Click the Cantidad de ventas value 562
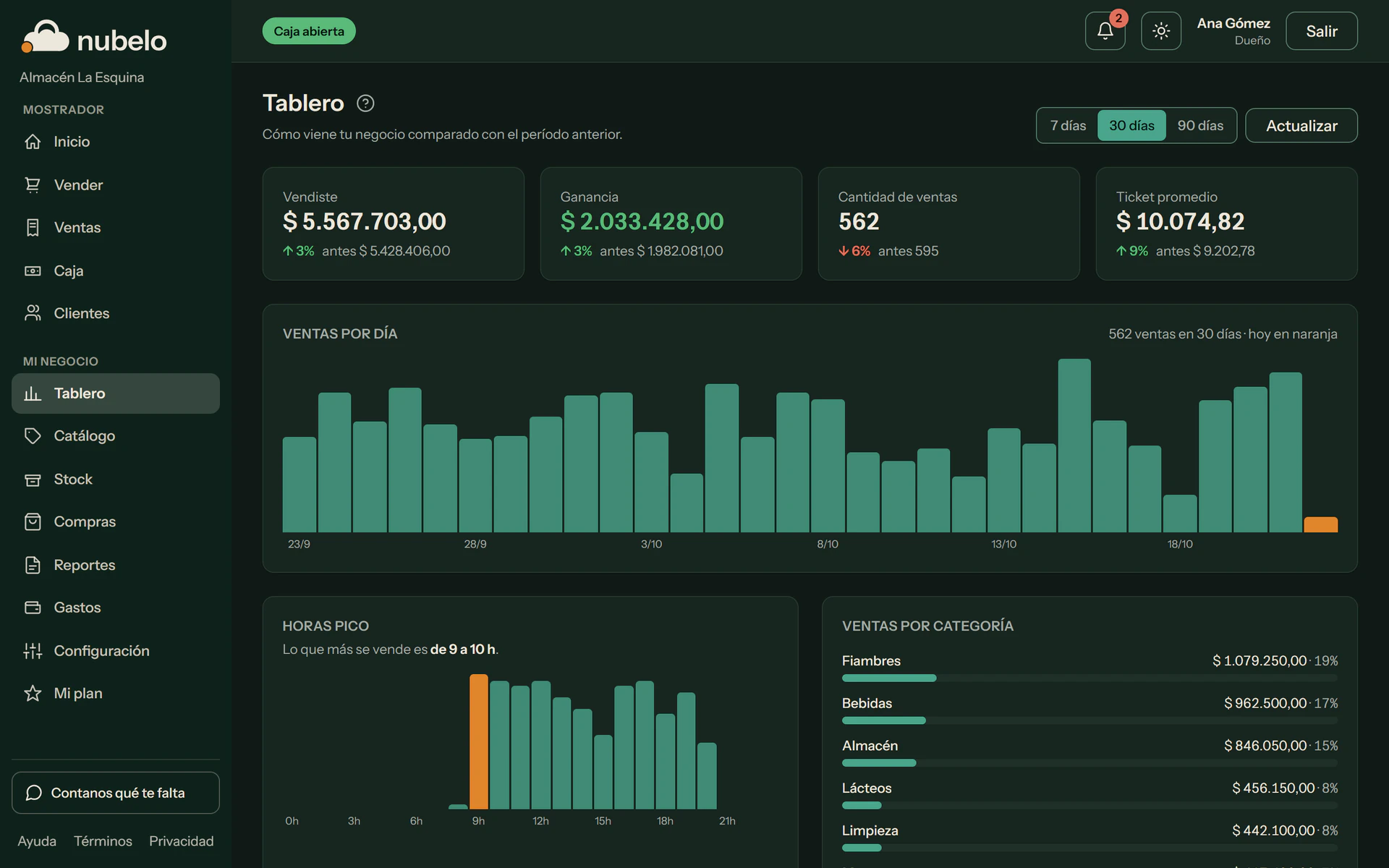 (x=859, y=221)
